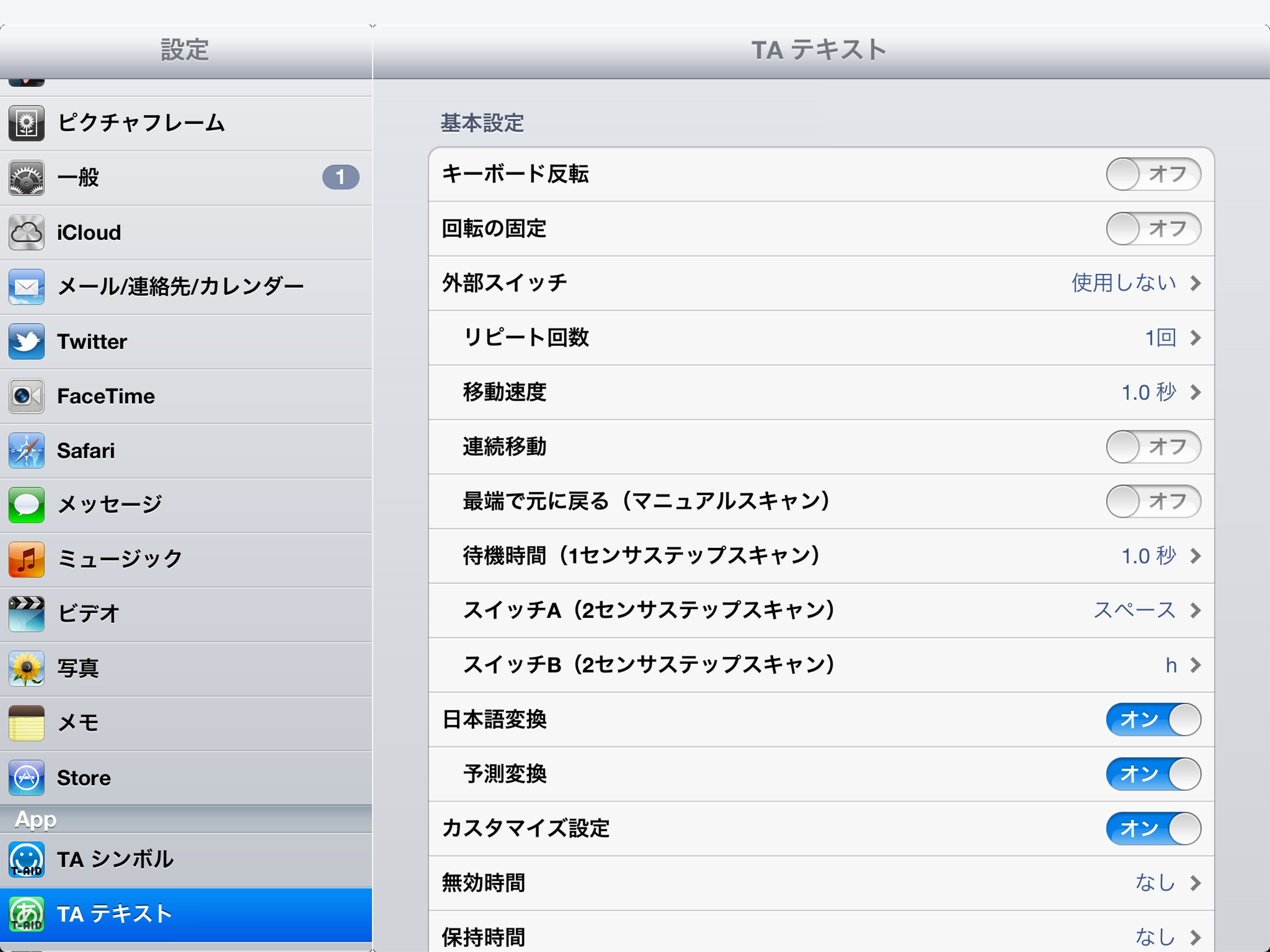This screenshot has height=952, width=1270.
Task: Tap the Video (ビデオ) clapperboard icon
Action: click(x=26, y=614)
